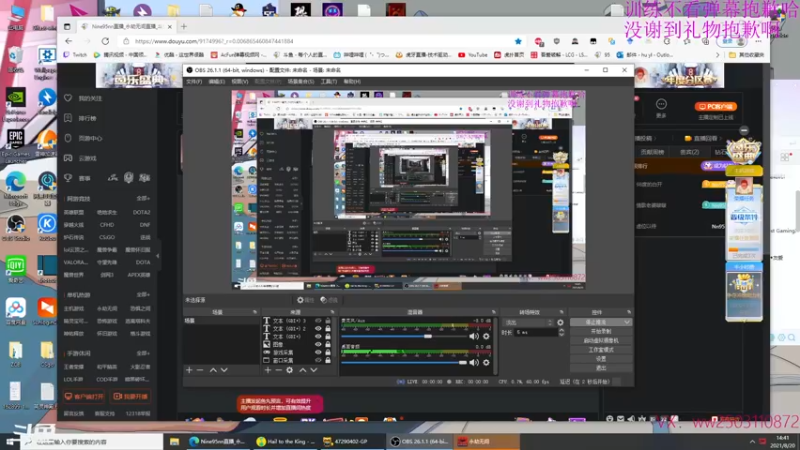The width and height of the screenshot is (800, 450).
Task: Expand bookmarks bar overflow chevron
Action: (717, 55)
